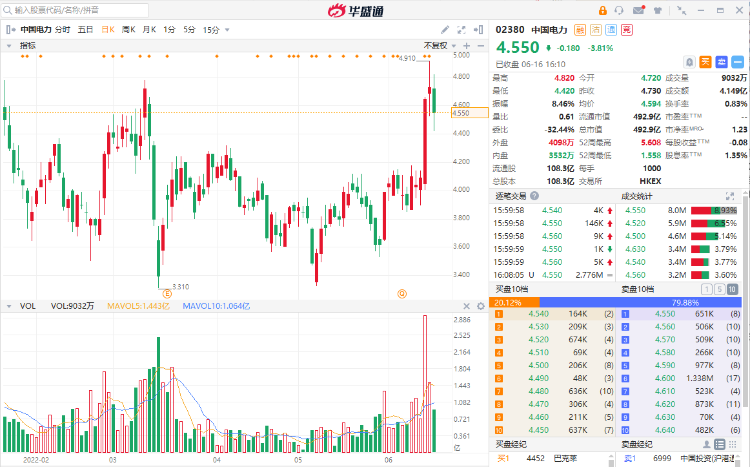750x467 pixels.
Task: Click the E event marker on chart
Action: 167,293
